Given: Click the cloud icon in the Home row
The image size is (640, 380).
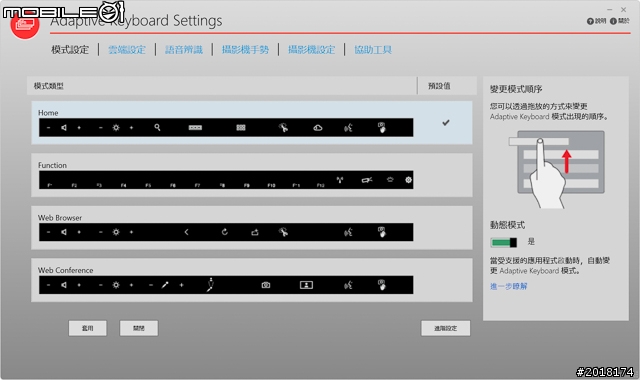Looking at the screenshot, I should click(318, 128).
